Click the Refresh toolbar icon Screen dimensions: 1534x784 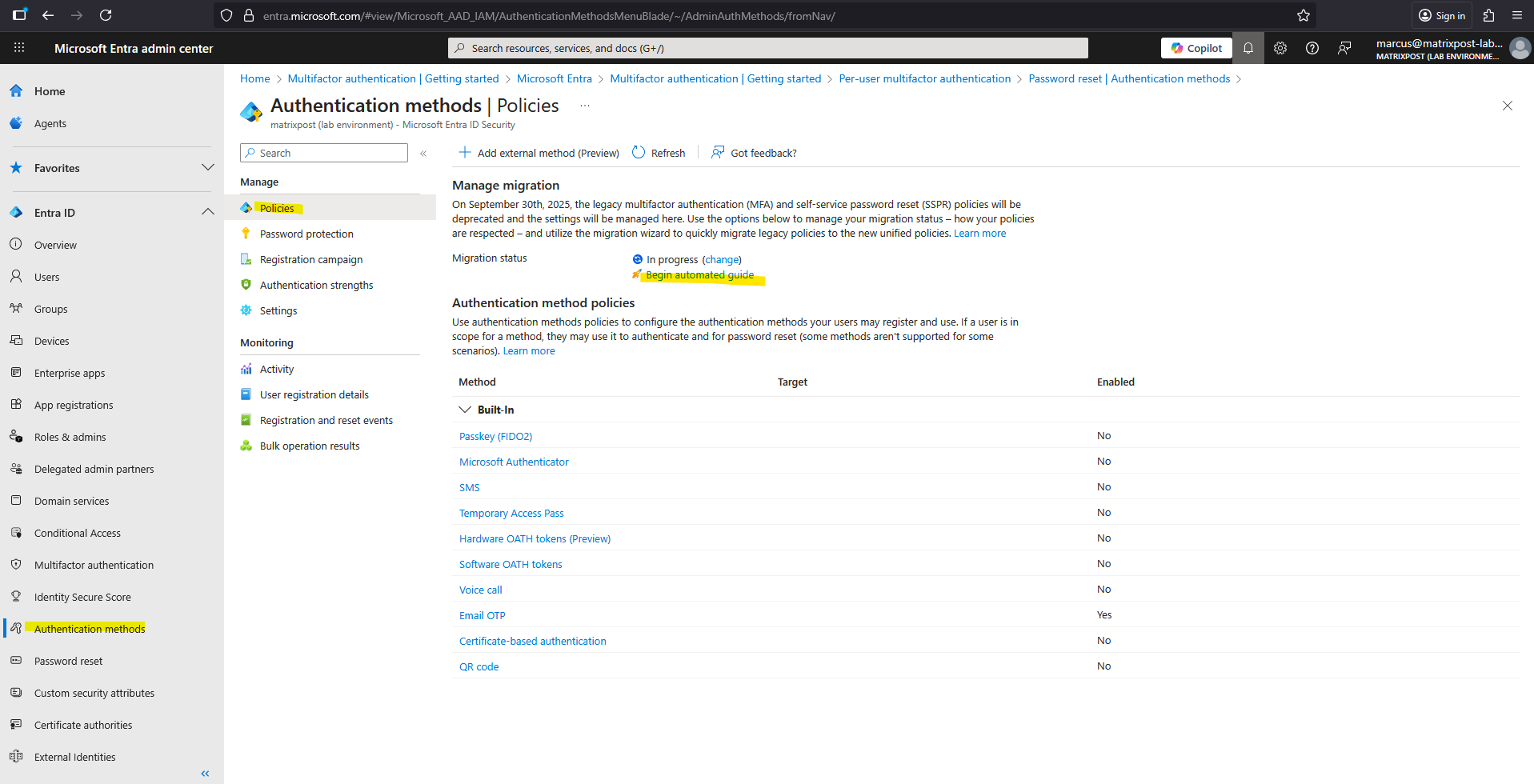639,153
